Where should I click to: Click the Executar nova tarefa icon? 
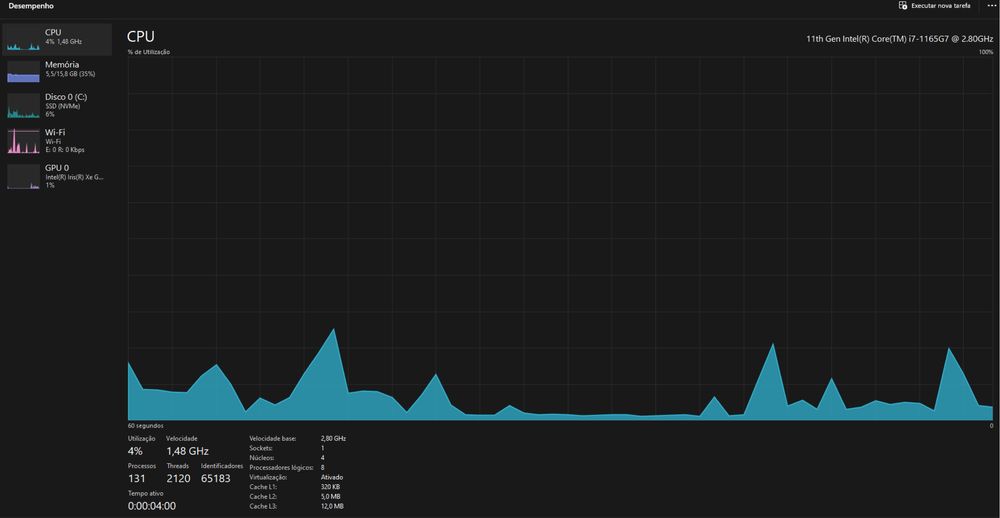click(902, 6)
